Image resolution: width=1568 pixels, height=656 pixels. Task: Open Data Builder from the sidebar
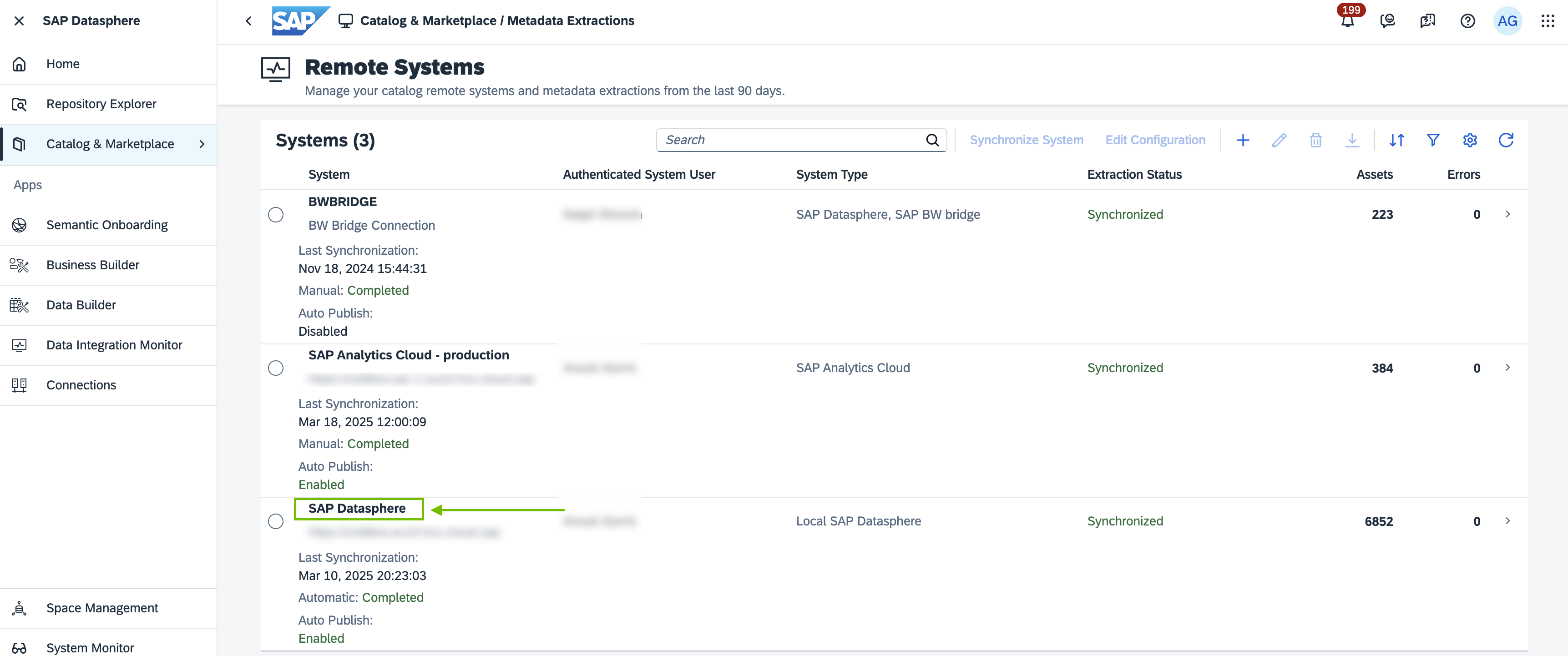(x=81, y=305)
